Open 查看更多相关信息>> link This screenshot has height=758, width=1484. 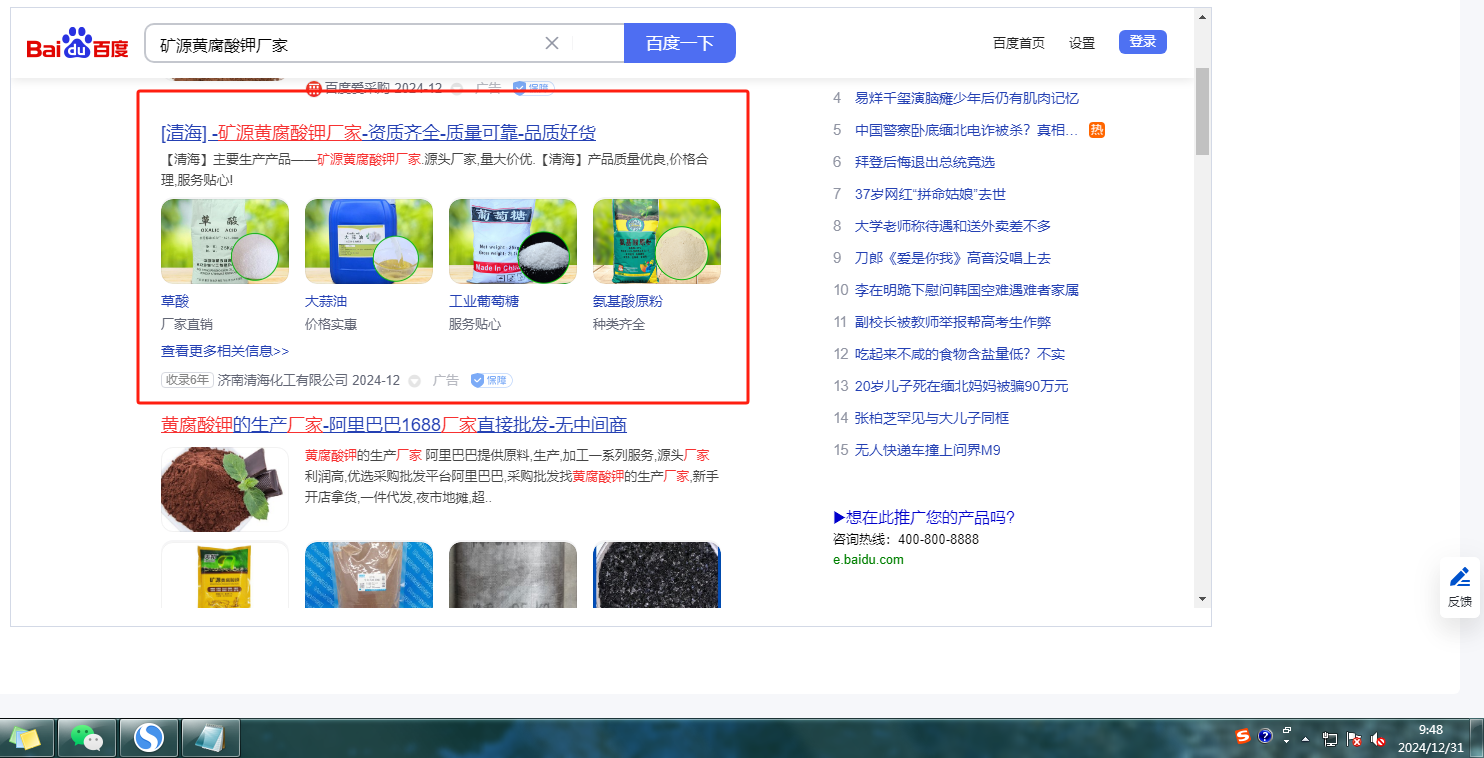click(x=225, y=351)
